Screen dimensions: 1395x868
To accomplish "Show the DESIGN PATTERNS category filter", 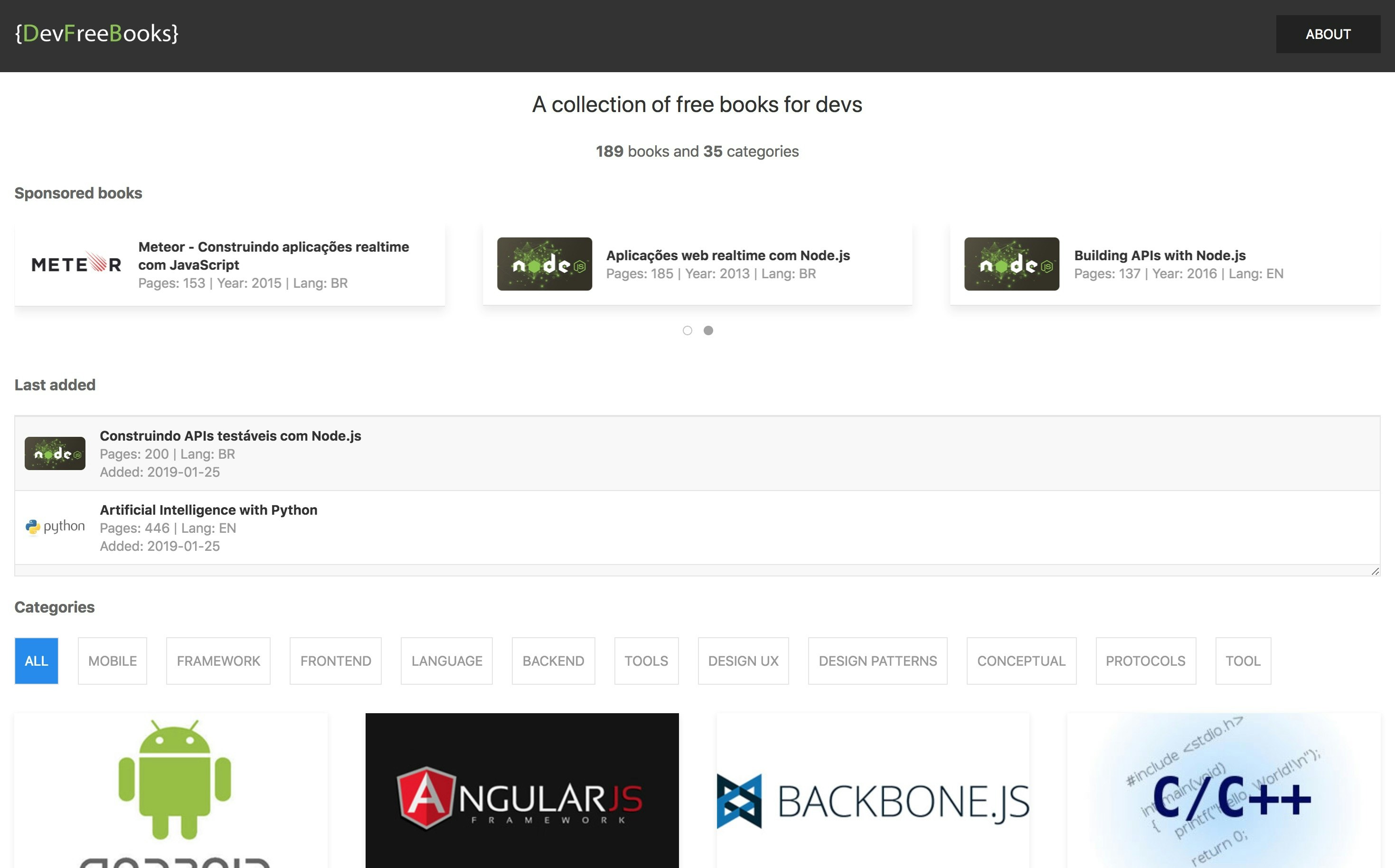I will click(x=877, y=661).
